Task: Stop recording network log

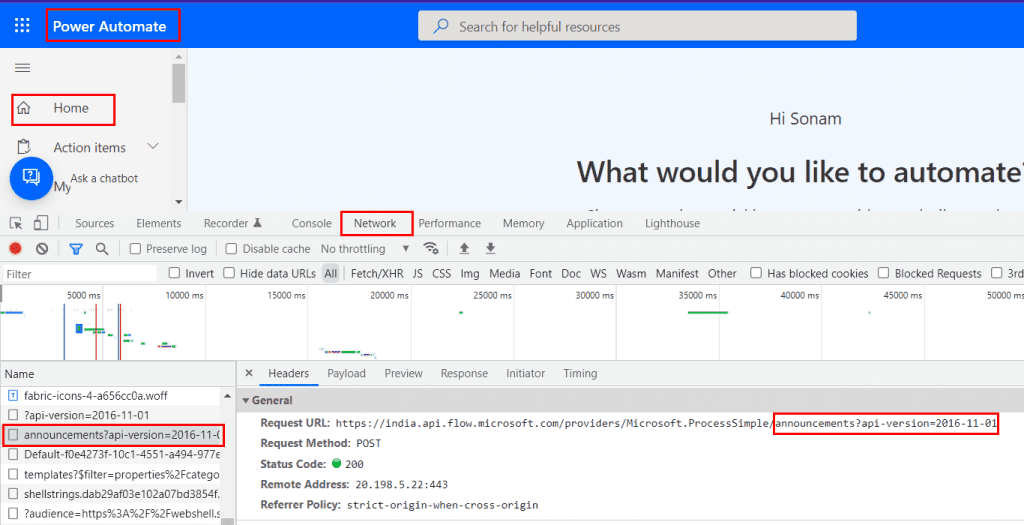Action: coord(16,248)
